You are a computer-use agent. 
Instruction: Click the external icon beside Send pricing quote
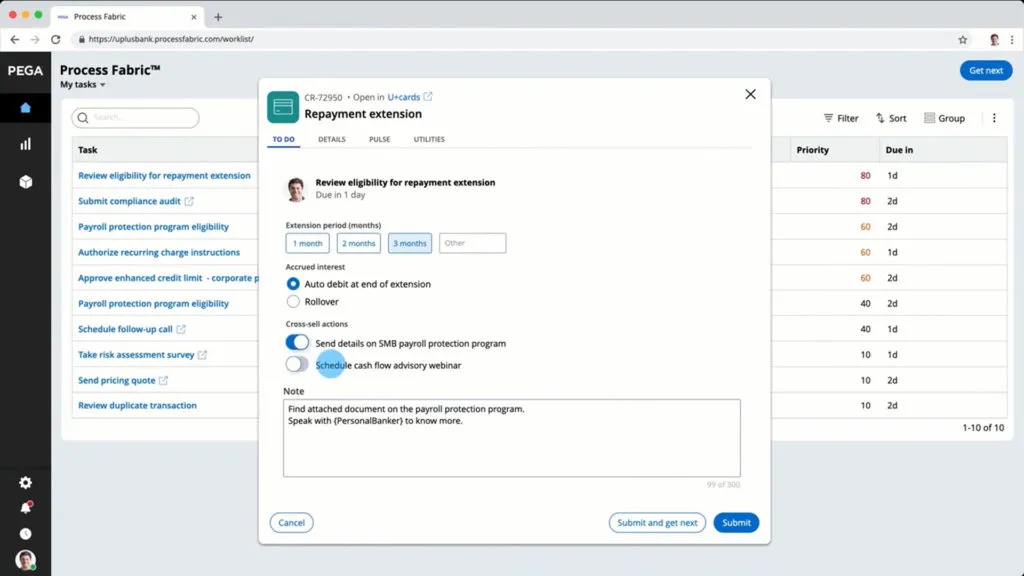coord(163,380)
